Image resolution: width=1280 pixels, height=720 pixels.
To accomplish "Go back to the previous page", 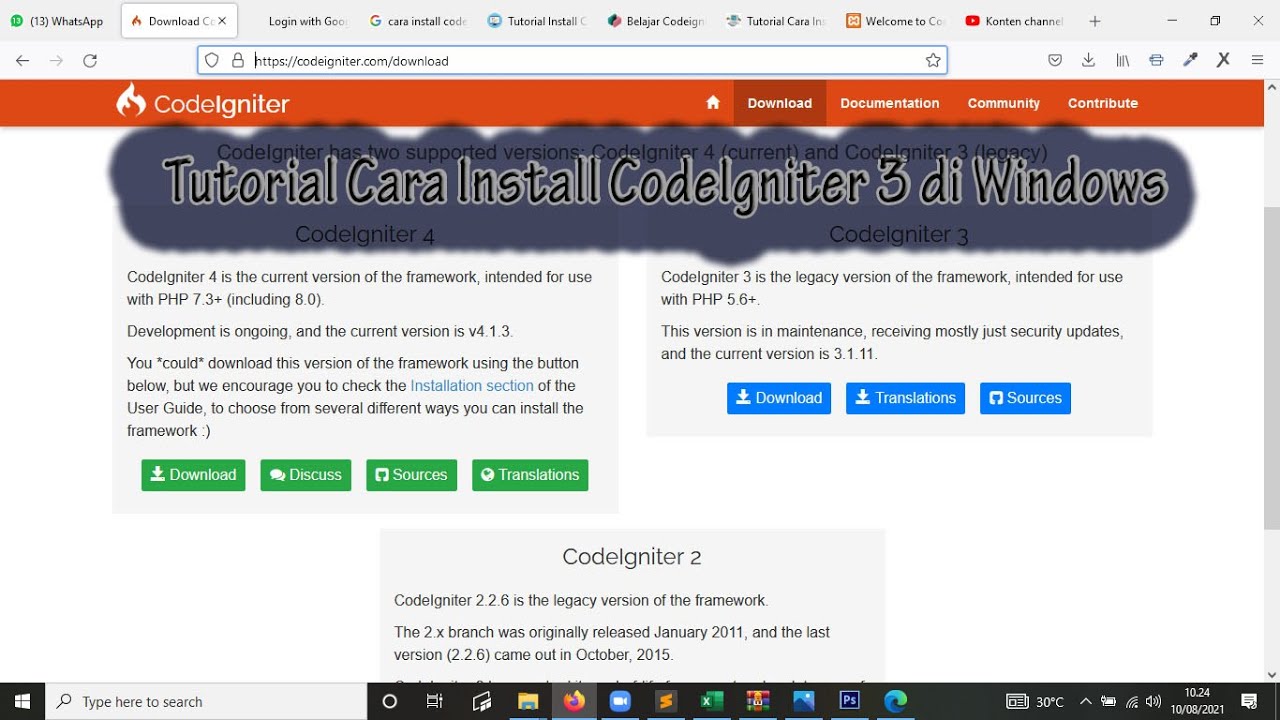I will pos(22,61).
